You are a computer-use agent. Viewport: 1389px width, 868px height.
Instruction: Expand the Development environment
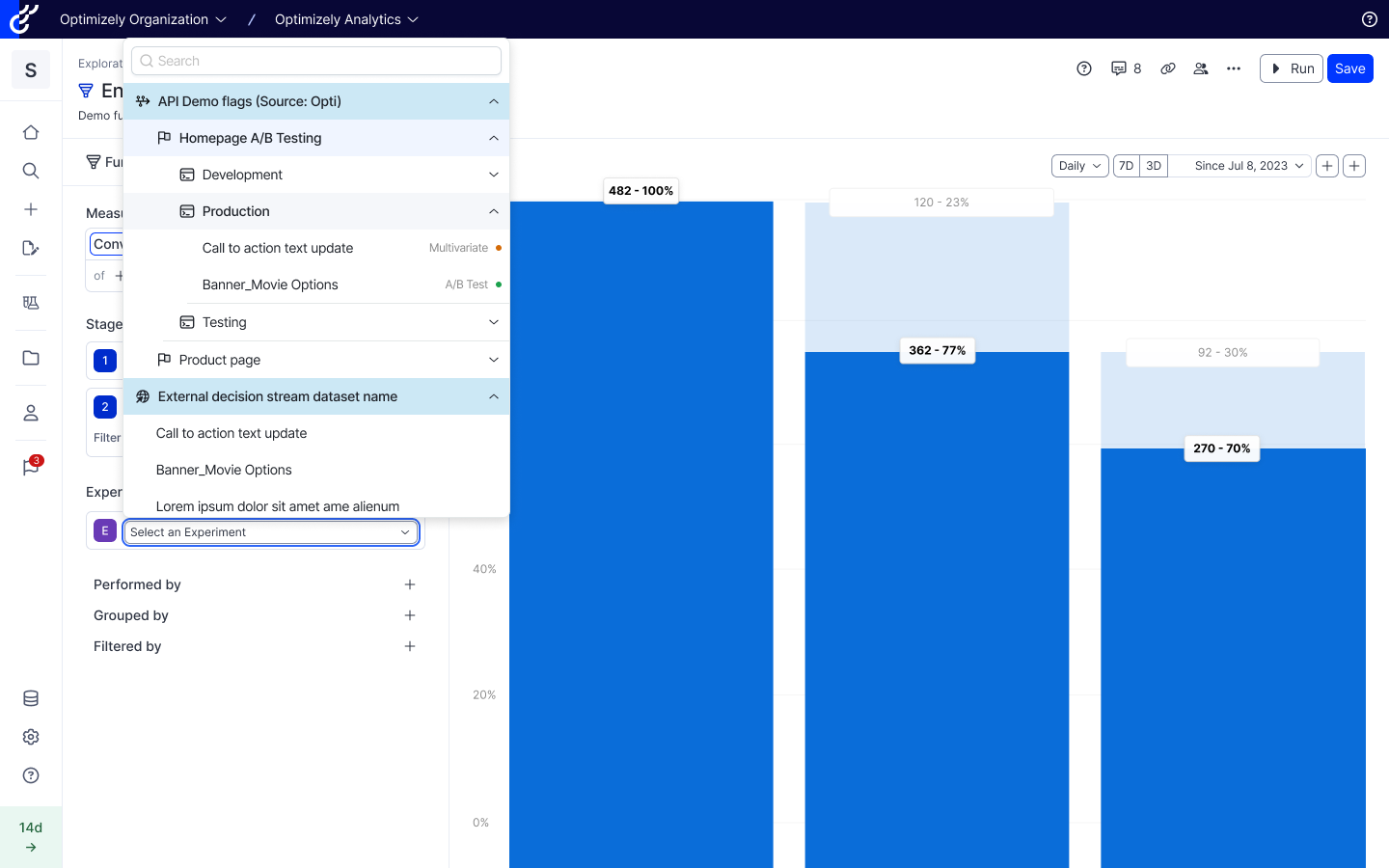tap(493, 175)
